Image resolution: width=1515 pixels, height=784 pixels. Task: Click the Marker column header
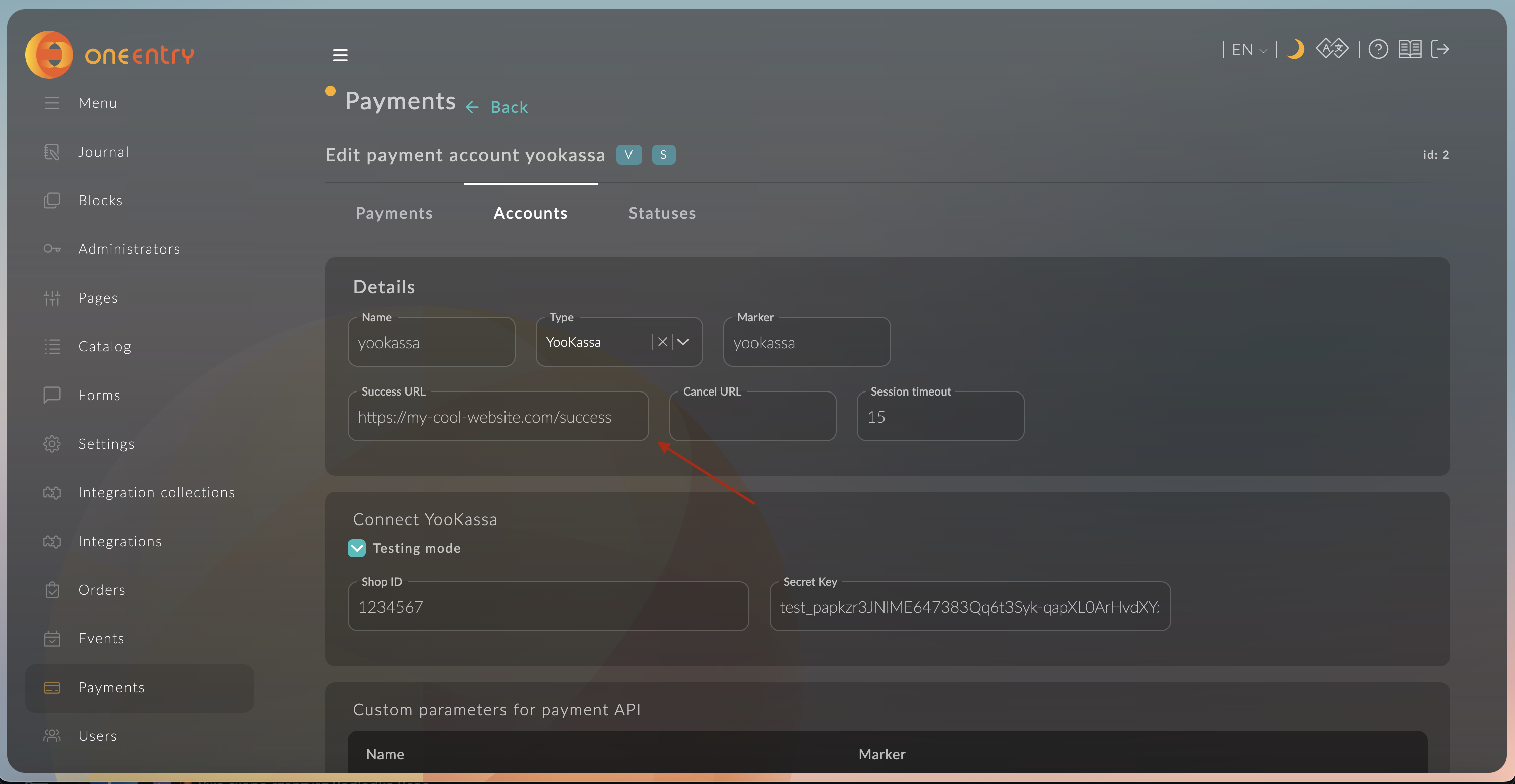pyautogui.click(x=881, y=754)
